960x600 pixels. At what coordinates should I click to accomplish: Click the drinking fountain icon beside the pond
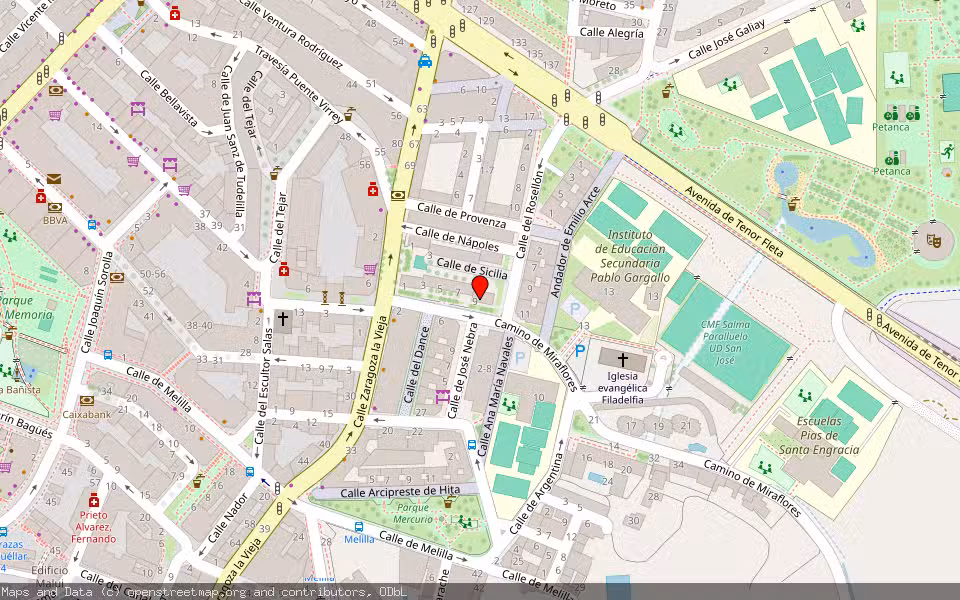coord(794,205)
